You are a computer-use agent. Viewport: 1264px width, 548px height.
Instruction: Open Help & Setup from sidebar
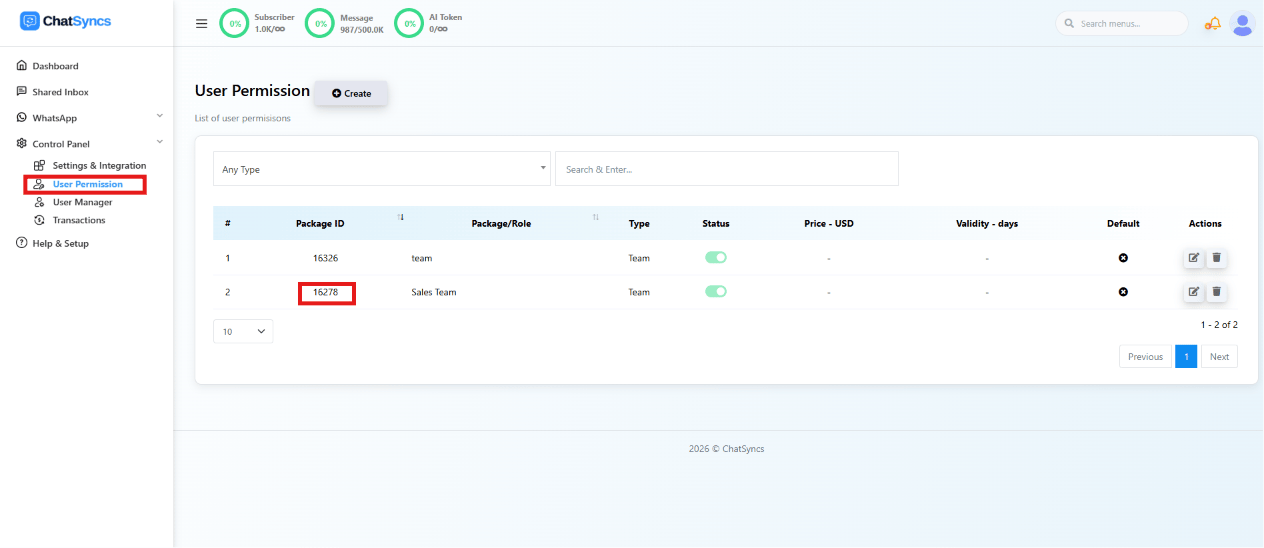click(x=60, y=243)
